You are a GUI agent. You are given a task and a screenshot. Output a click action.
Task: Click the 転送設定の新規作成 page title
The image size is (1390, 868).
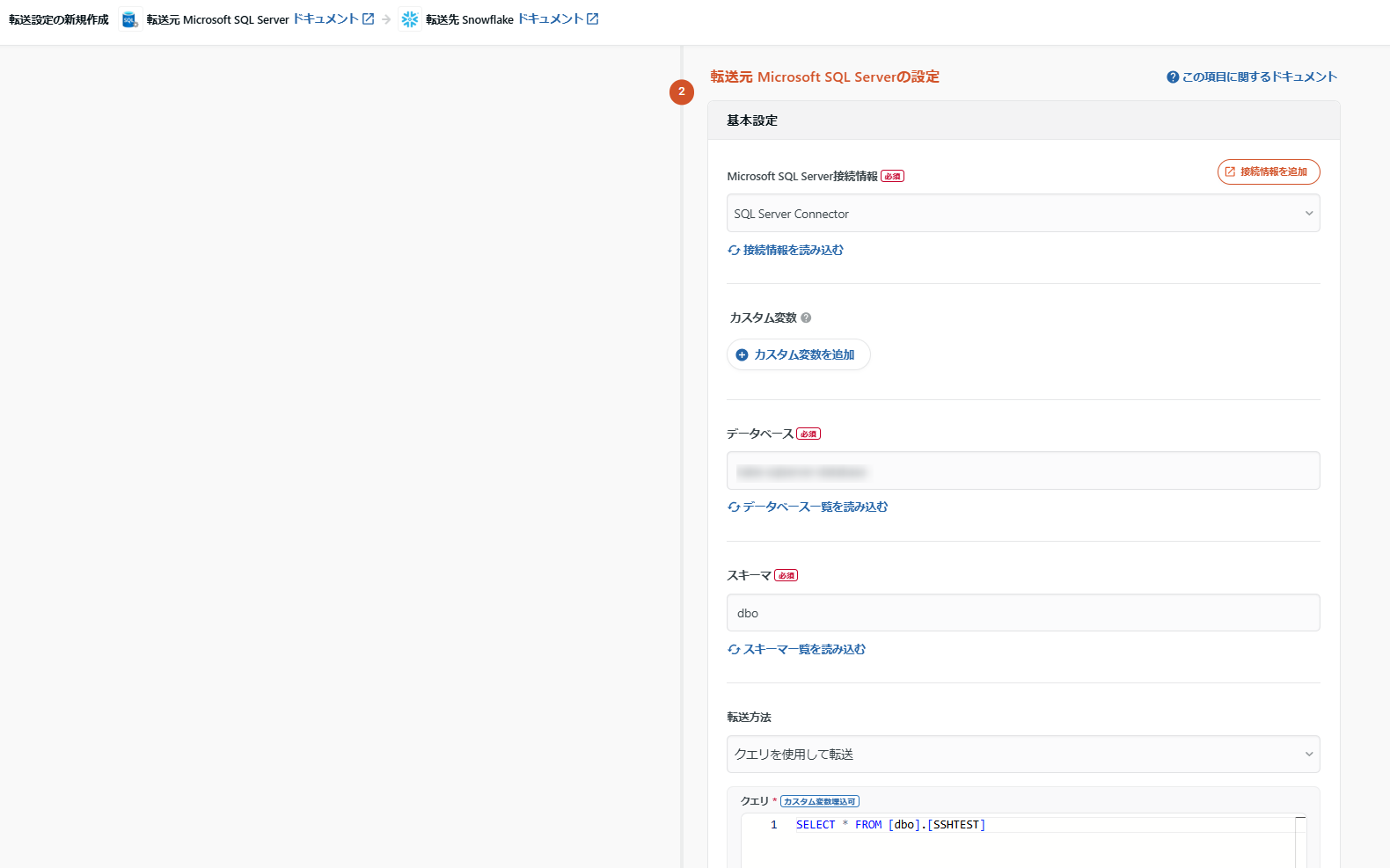[x=59, y=19]
